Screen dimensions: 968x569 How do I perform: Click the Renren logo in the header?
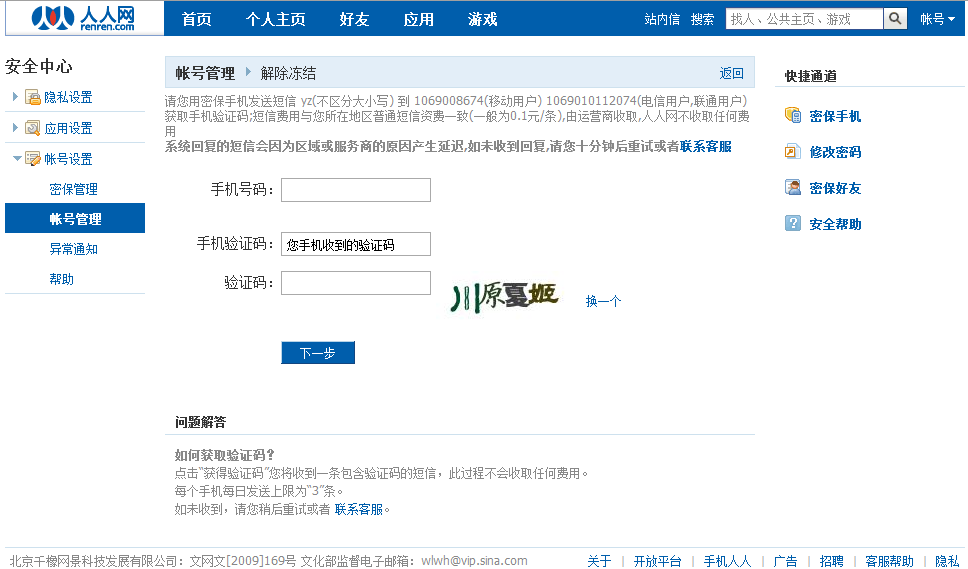(82, 18)
